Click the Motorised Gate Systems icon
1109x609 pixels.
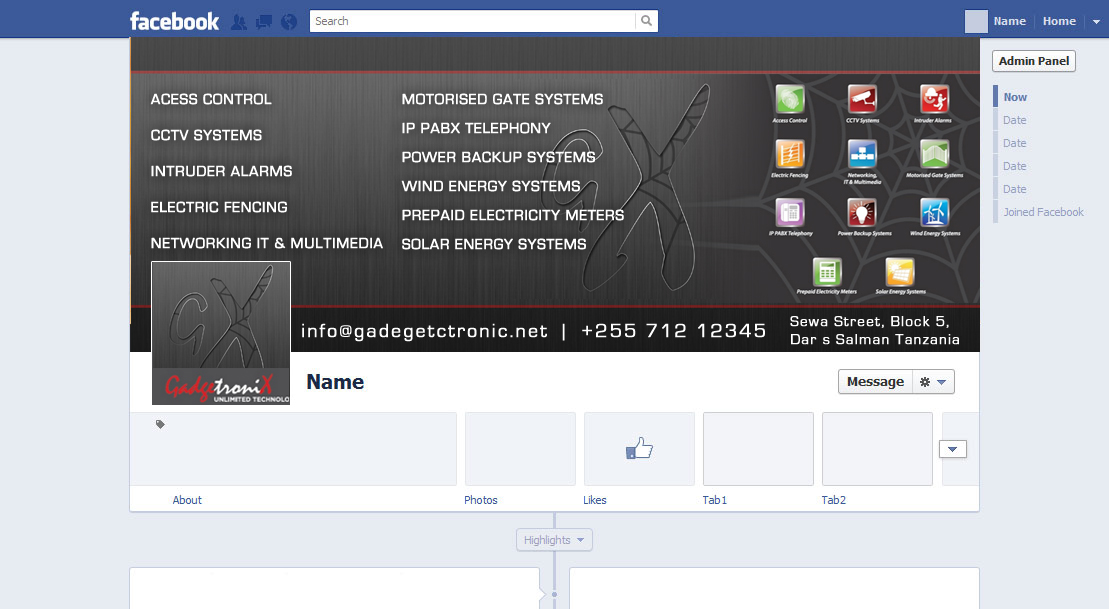click(934, 153)
